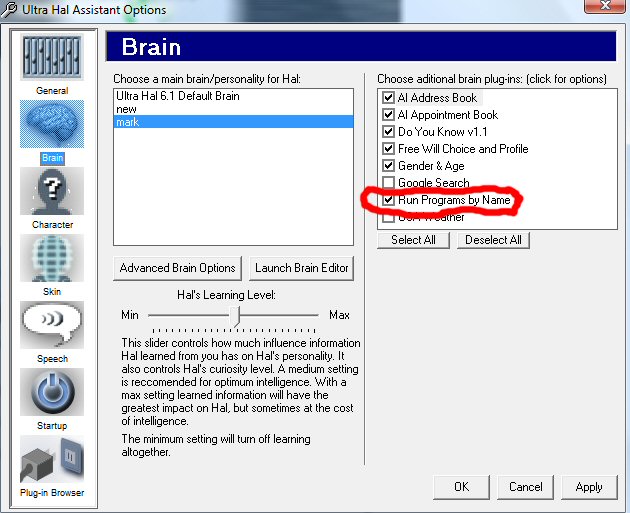Click the Gender & Age plug-in label
The image size is (630, 513).
tap(431, 166)
